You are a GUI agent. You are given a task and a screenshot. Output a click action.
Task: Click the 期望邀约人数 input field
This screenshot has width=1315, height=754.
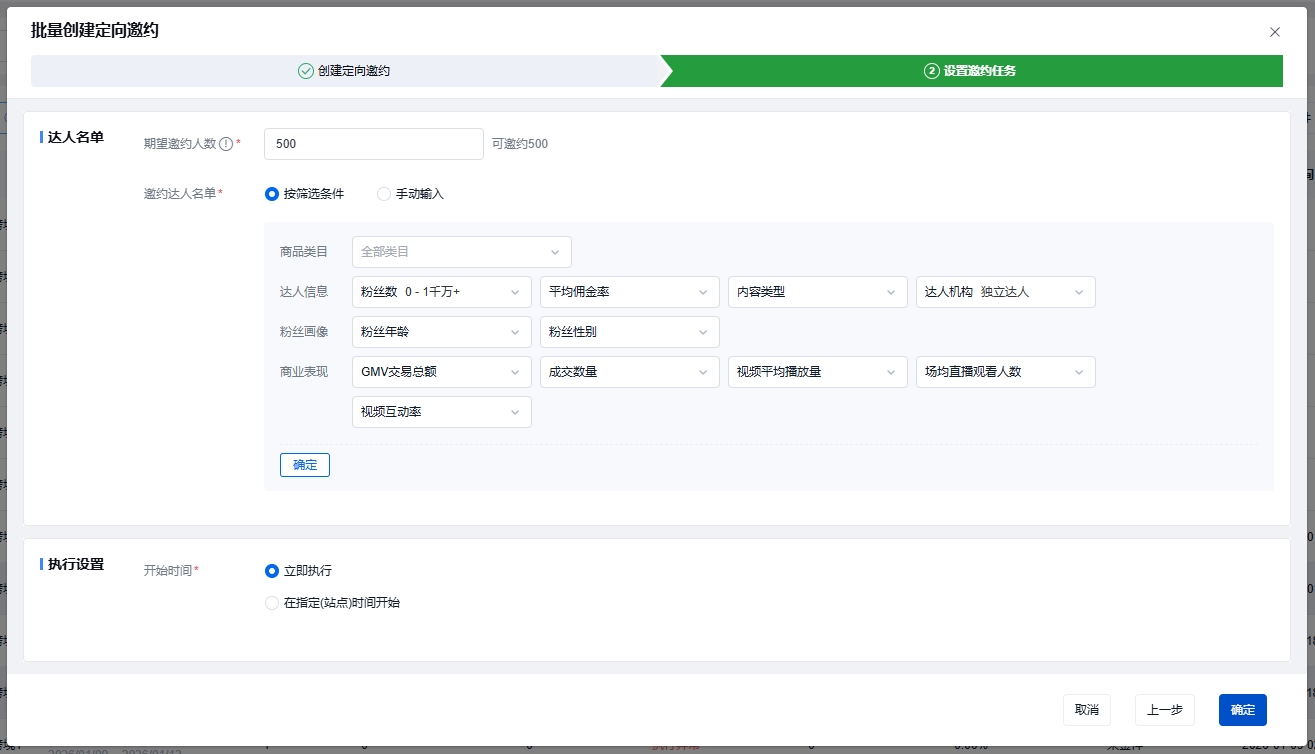[373, 144]
